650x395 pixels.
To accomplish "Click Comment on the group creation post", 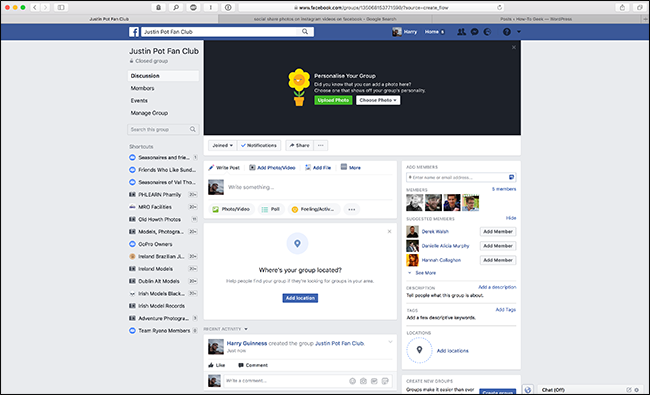I will tap(253, 365).
